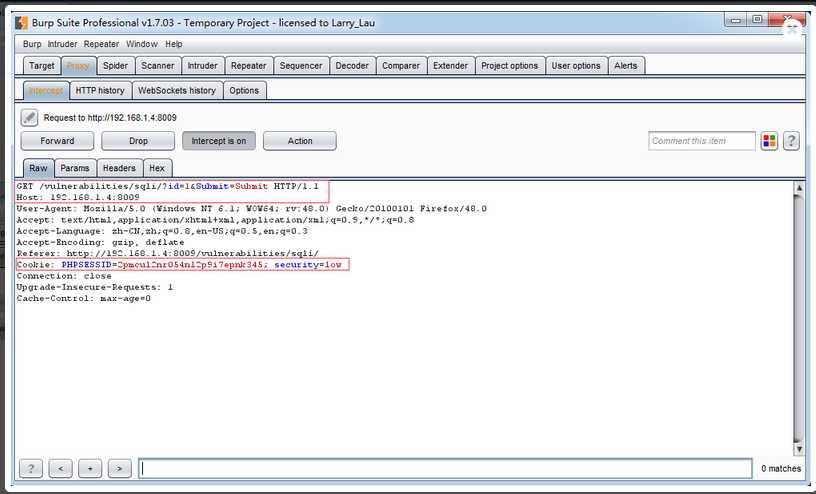
Task: Switch to the User options tab
Action: [x=576, y=66]
